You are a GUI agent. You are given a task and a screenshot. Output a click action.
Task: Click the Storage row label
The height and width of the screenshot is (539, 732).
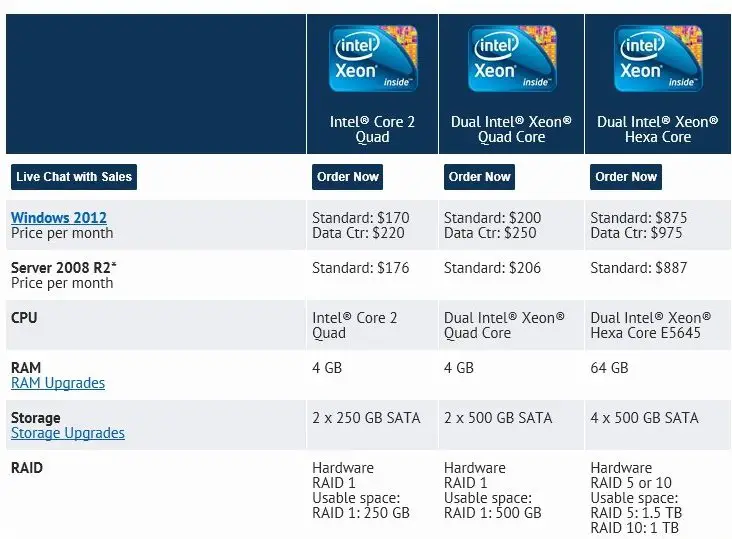pyautogui.click(x=35, y=418)
